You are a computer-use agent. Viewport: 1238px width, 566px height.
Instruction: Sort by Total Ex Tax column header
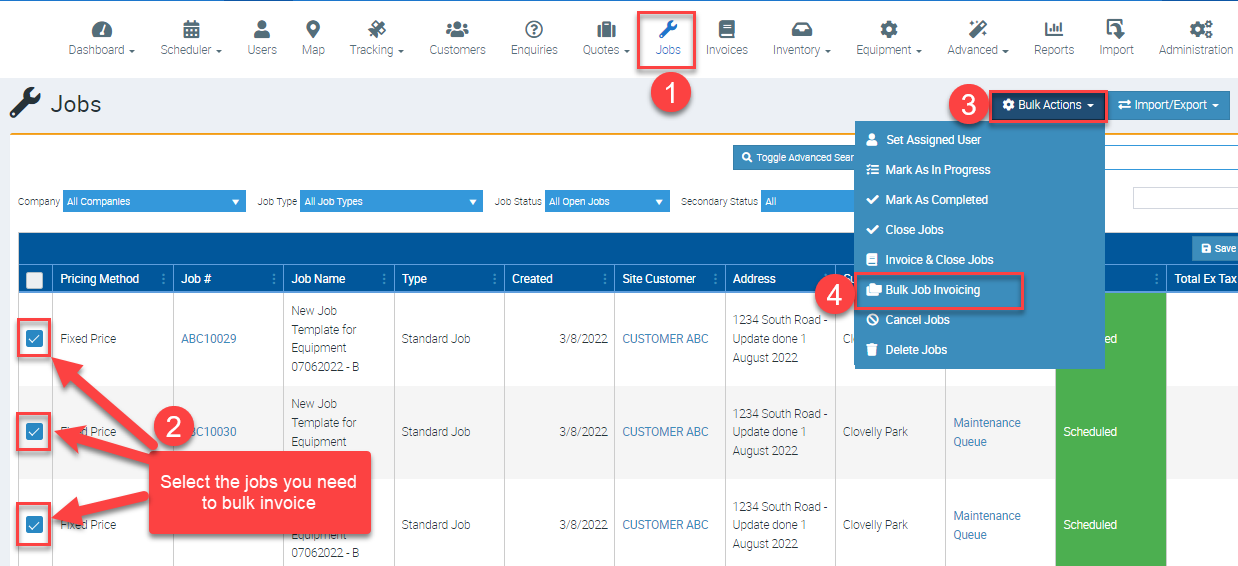click(1205, 279)
